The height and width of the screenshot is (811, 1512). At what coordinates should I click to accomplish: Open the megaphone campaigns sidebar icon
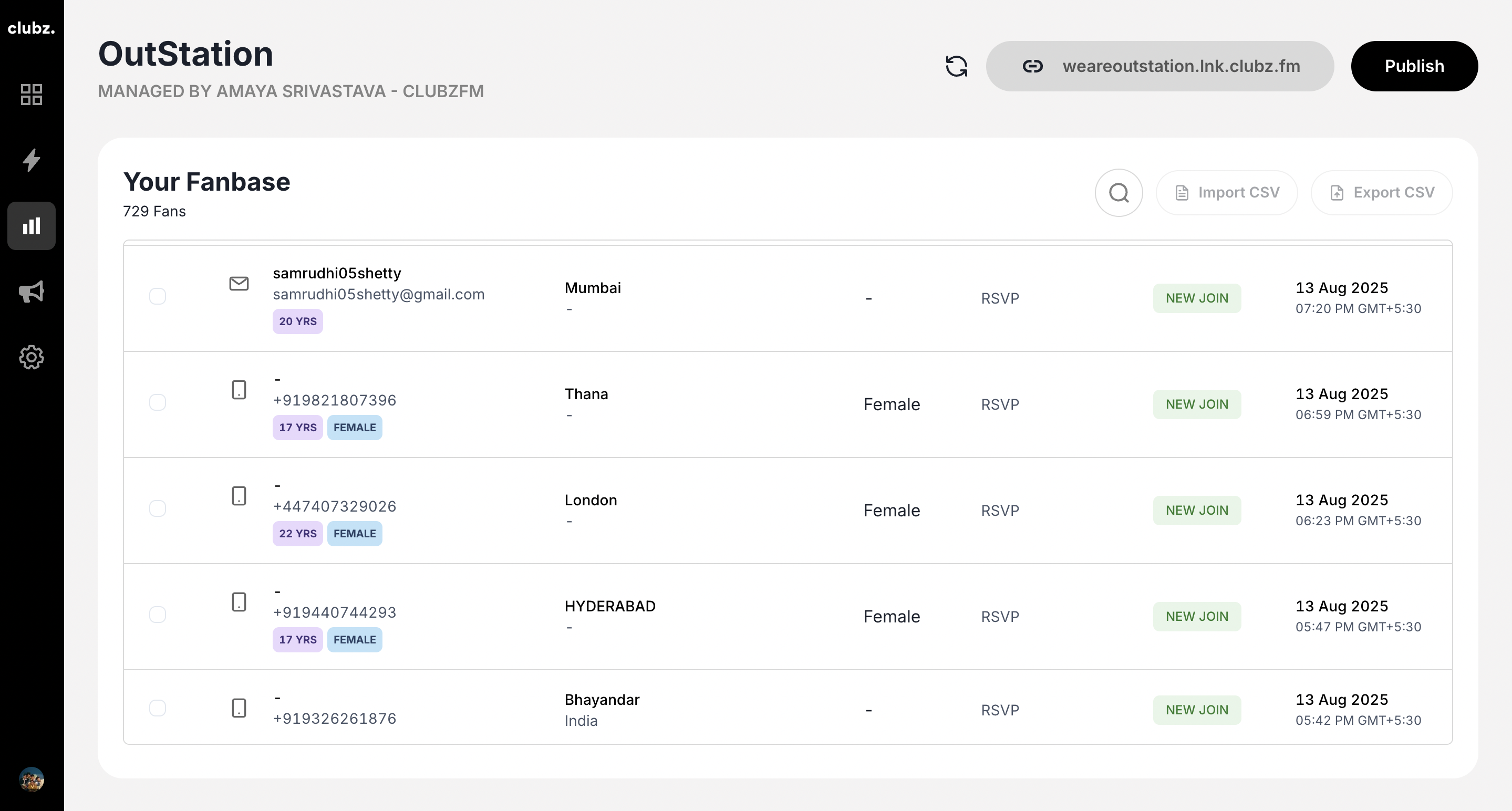pos(31,291)
